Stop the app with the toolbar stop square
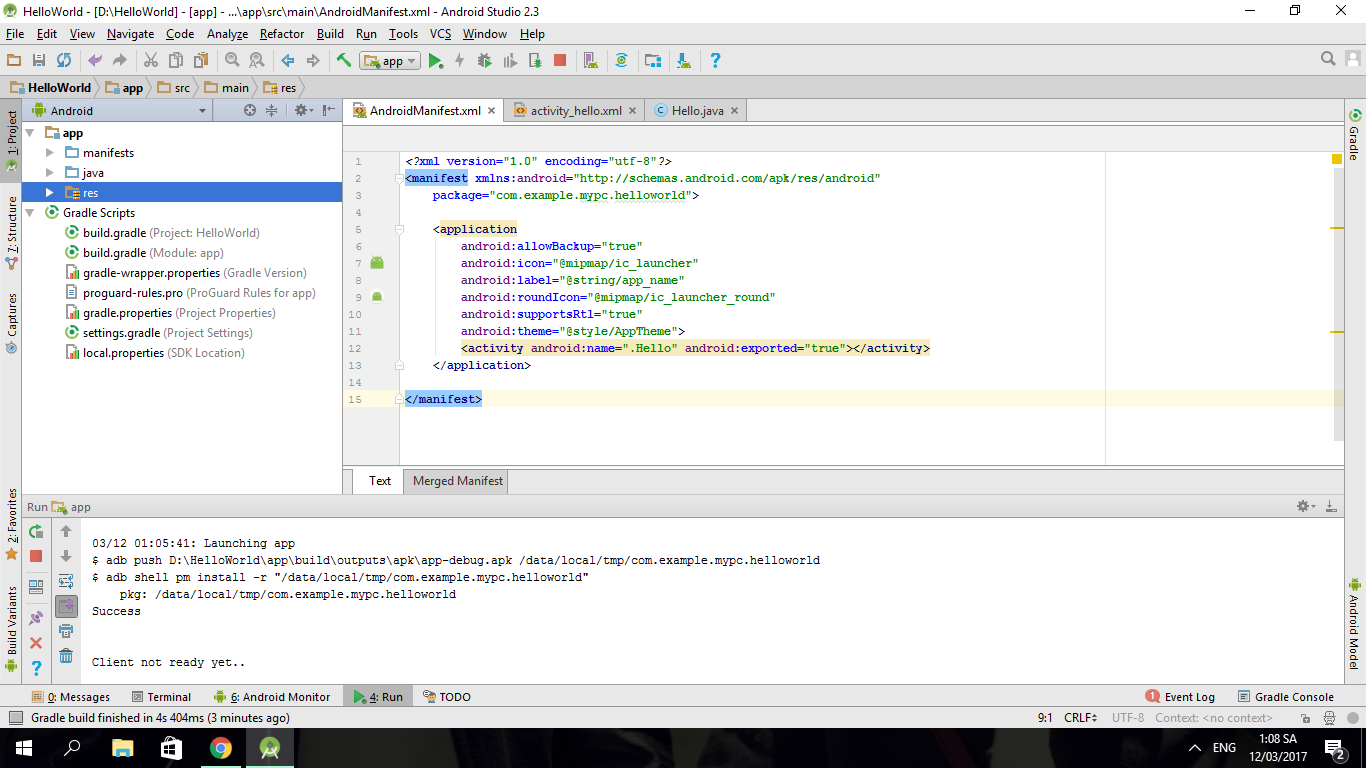This screenshot has height=768, width=1366. click(560, 61)
